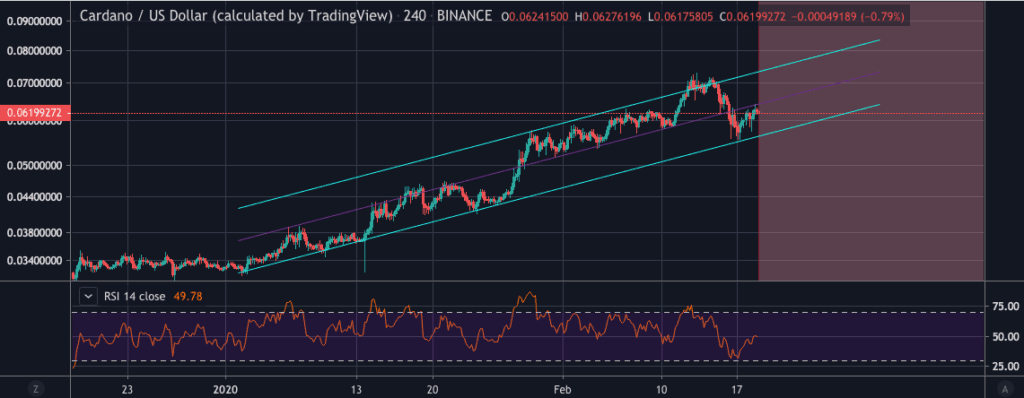Click the 0.03800000 price axis label

pyautogui.click(x=34, y=233)
